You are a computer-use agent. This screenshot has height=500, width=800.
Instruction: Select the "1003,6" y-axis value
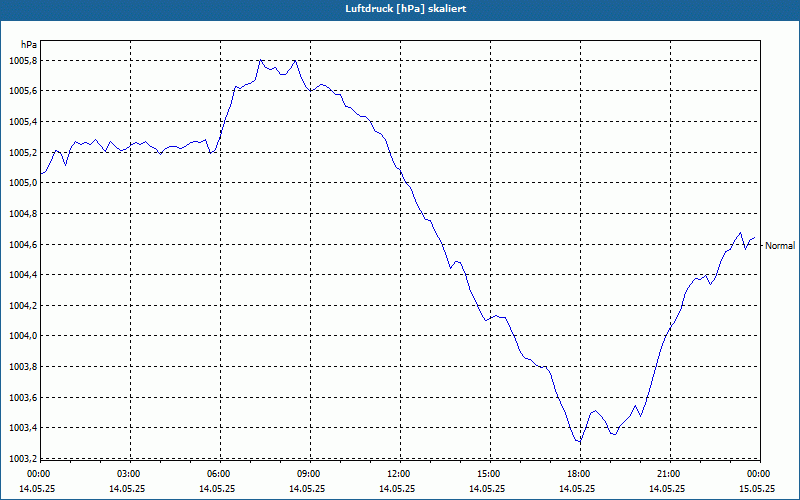(x=23, y=397)
